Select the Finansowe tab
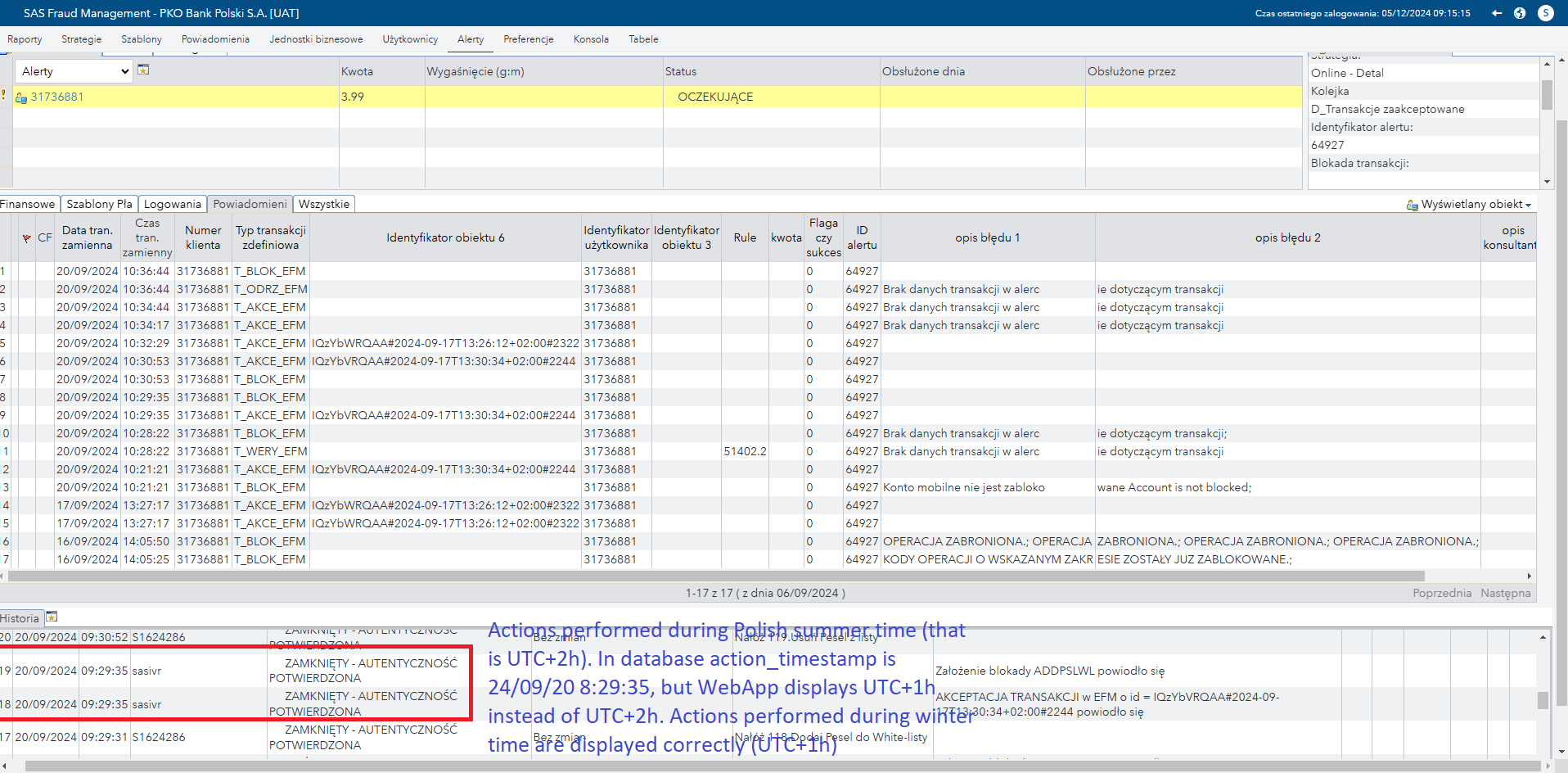Image resolution: width=1568 pixels, height=773 pixels. 28,204
